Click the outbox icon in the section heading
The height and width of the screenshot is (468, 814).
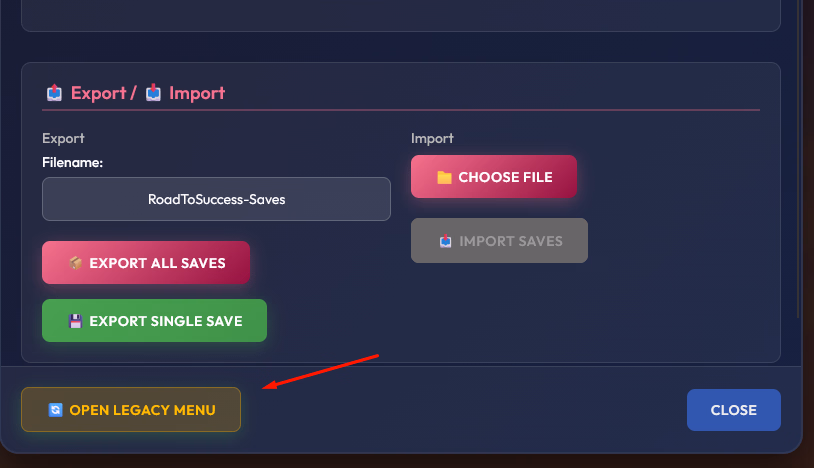[x=54, y=93]
